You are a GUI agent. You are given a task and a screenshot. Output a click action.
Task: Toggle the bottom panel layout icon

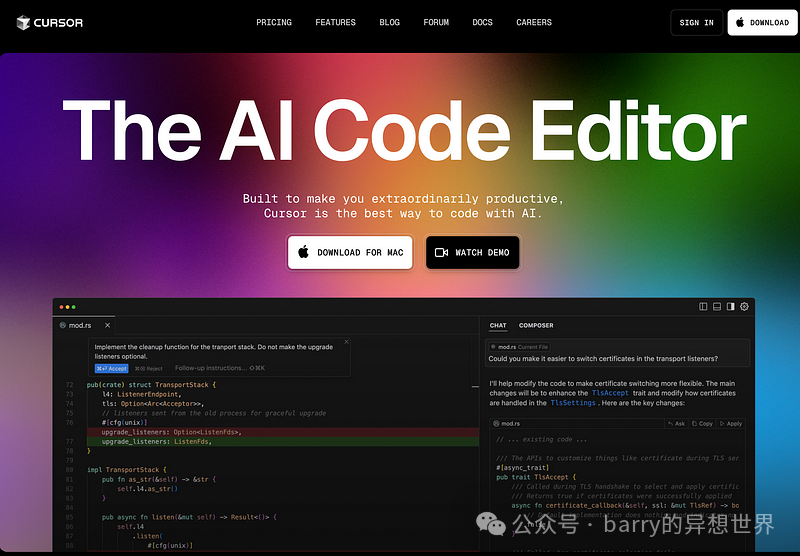click(x=717, y=307)
